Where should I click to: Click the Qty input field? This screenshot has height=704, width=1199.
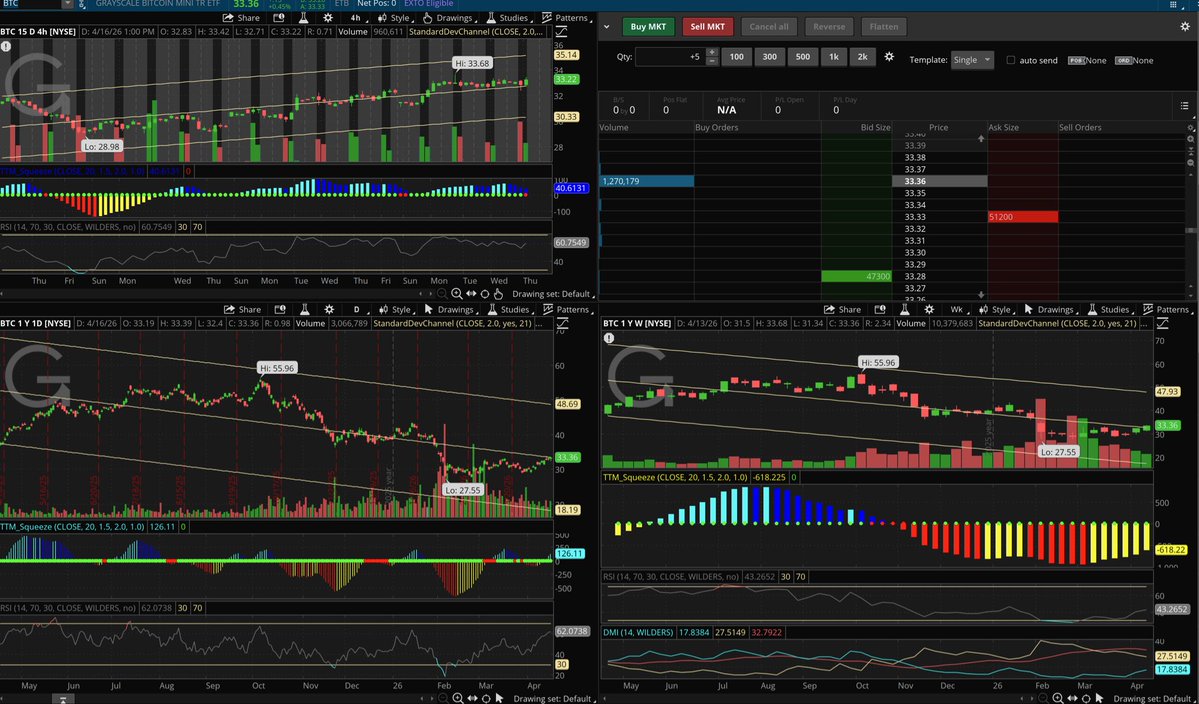click(x=669, y=58)
